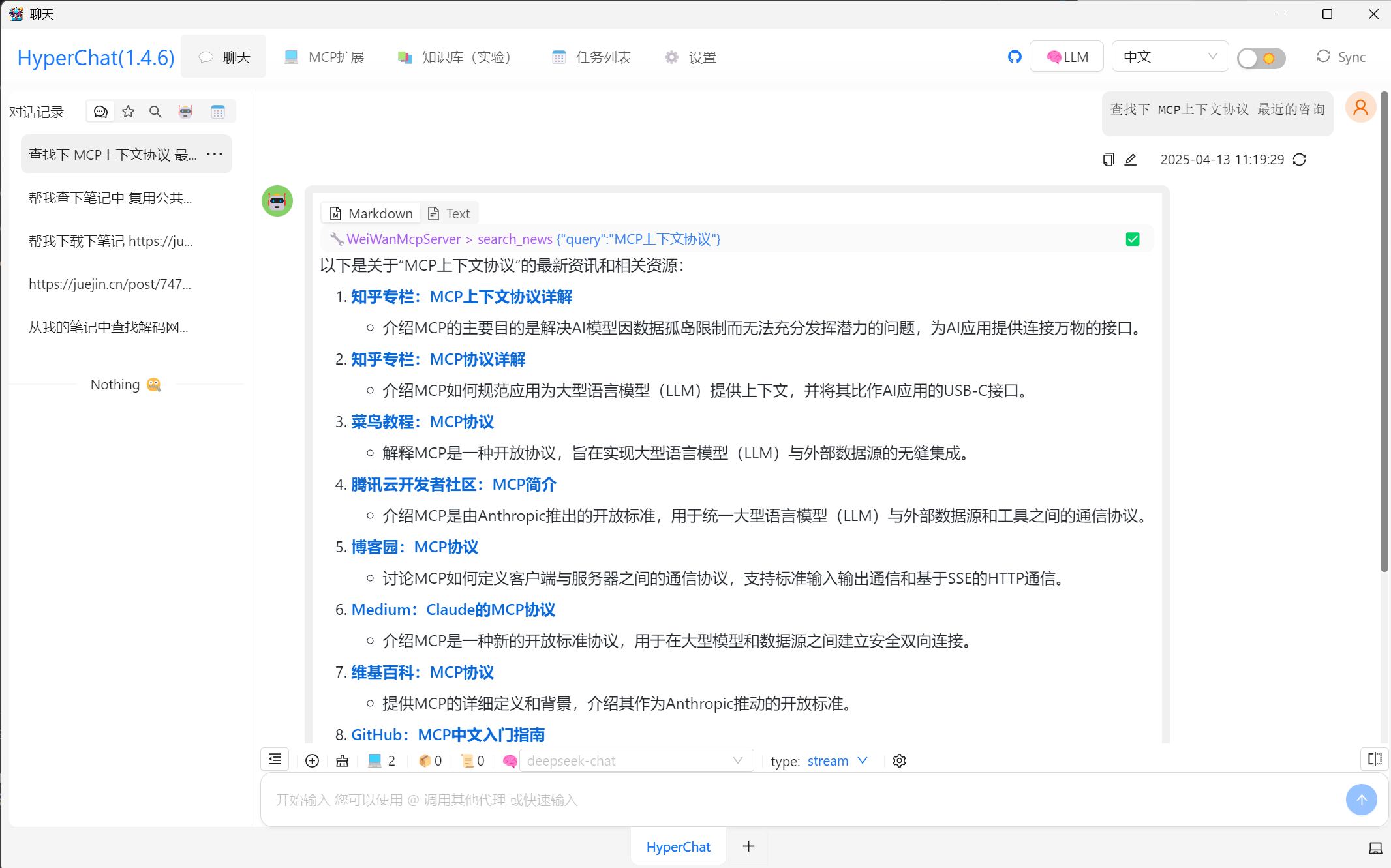The width and height of the screenshot is (1391, 868).
Task: Open the box resources counter icon
Action: 430,761
